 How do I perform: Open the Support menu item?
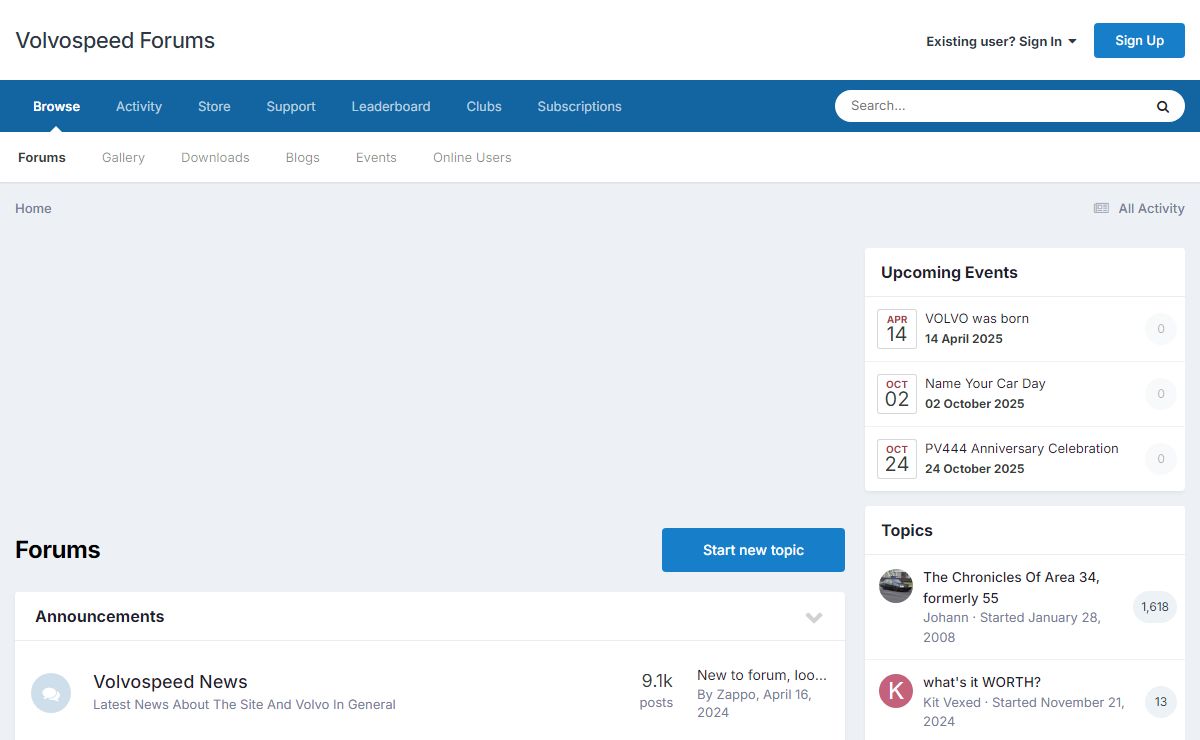(291, 106)
